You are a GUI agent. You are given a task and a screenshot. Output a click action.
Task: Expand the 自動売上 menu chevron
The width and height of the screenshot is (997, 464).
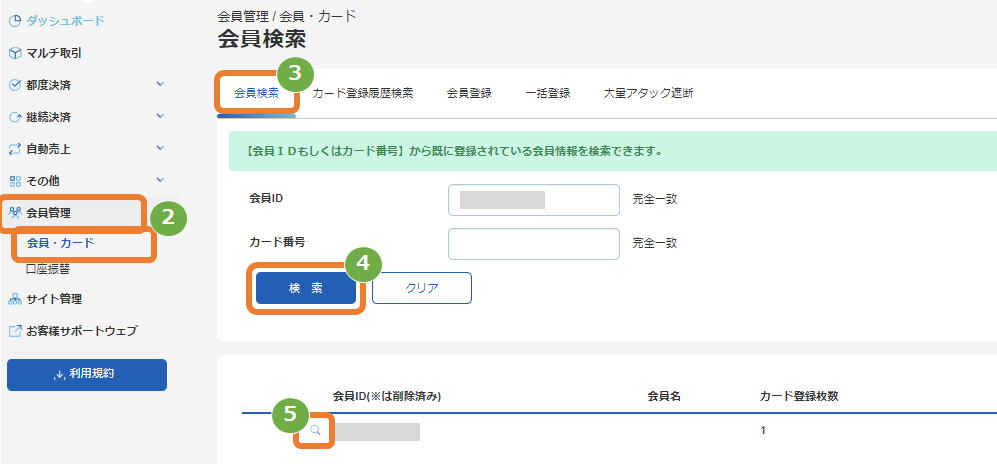[x=160, y=148]
